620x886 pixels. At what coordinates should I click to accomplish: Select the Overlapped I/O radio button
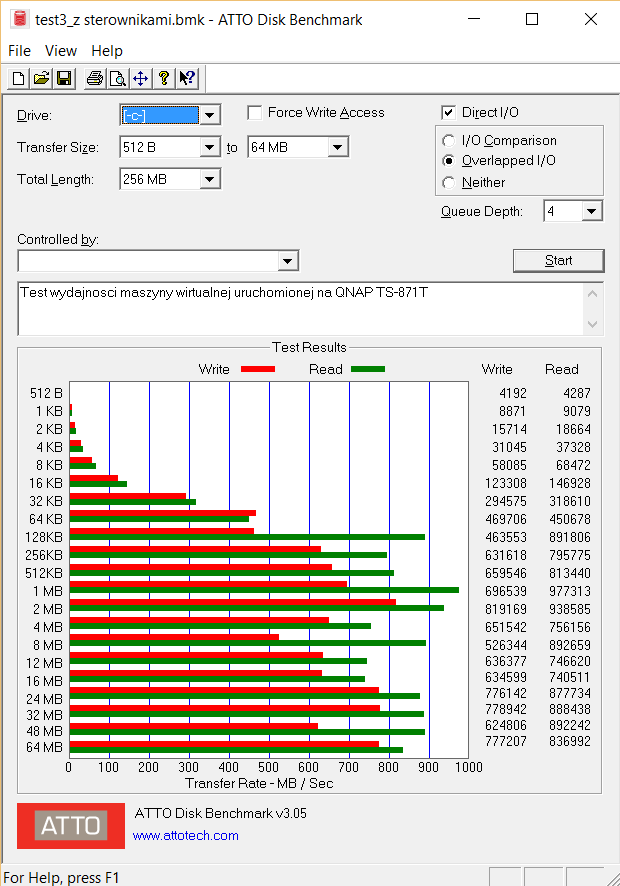coord(449,161)
